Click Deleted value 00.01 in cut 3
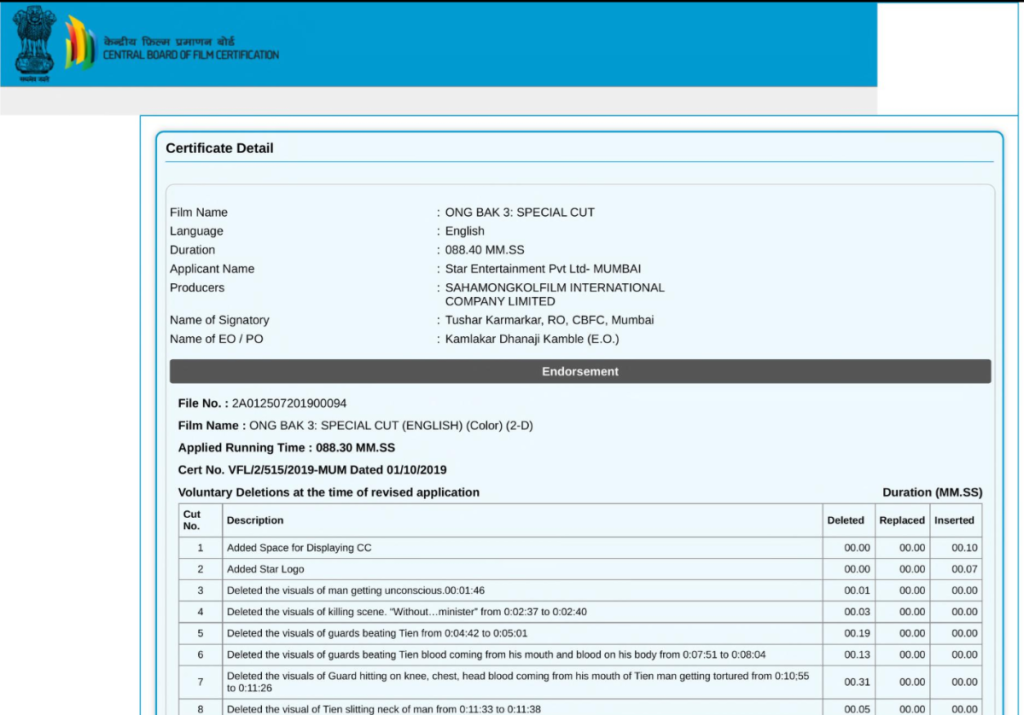Viewport: 1024px width, 715px height. pos(857,590)
